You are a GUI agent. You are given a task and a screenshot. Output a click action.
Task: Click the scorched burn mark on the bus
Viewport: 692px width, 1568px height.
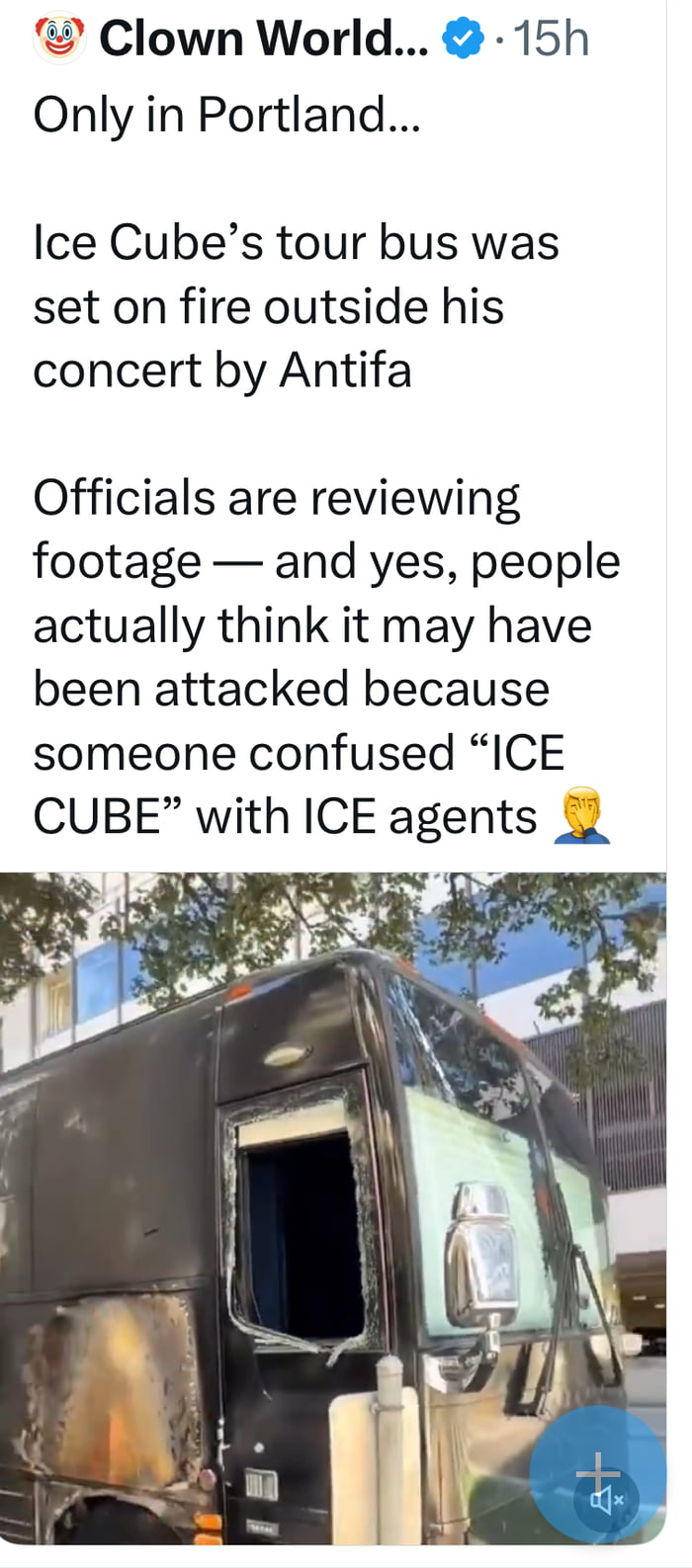[x=109, y=1403]
